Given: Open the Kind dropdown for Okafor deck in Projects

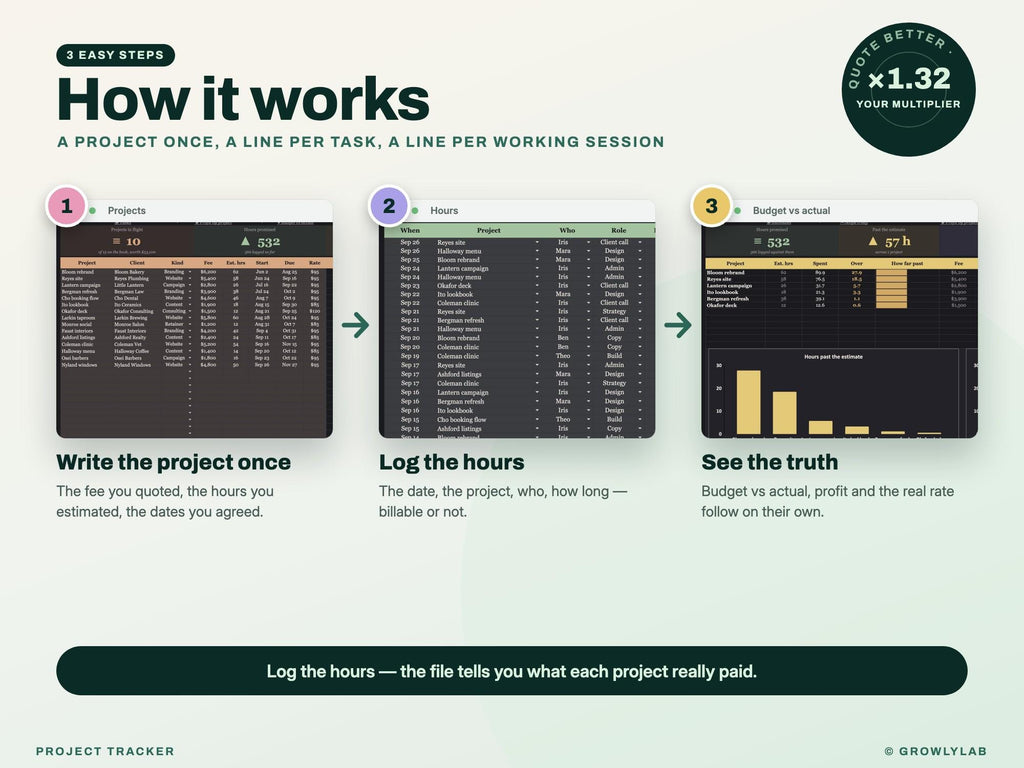Looking at the screenshot, I should pos(190,312).
